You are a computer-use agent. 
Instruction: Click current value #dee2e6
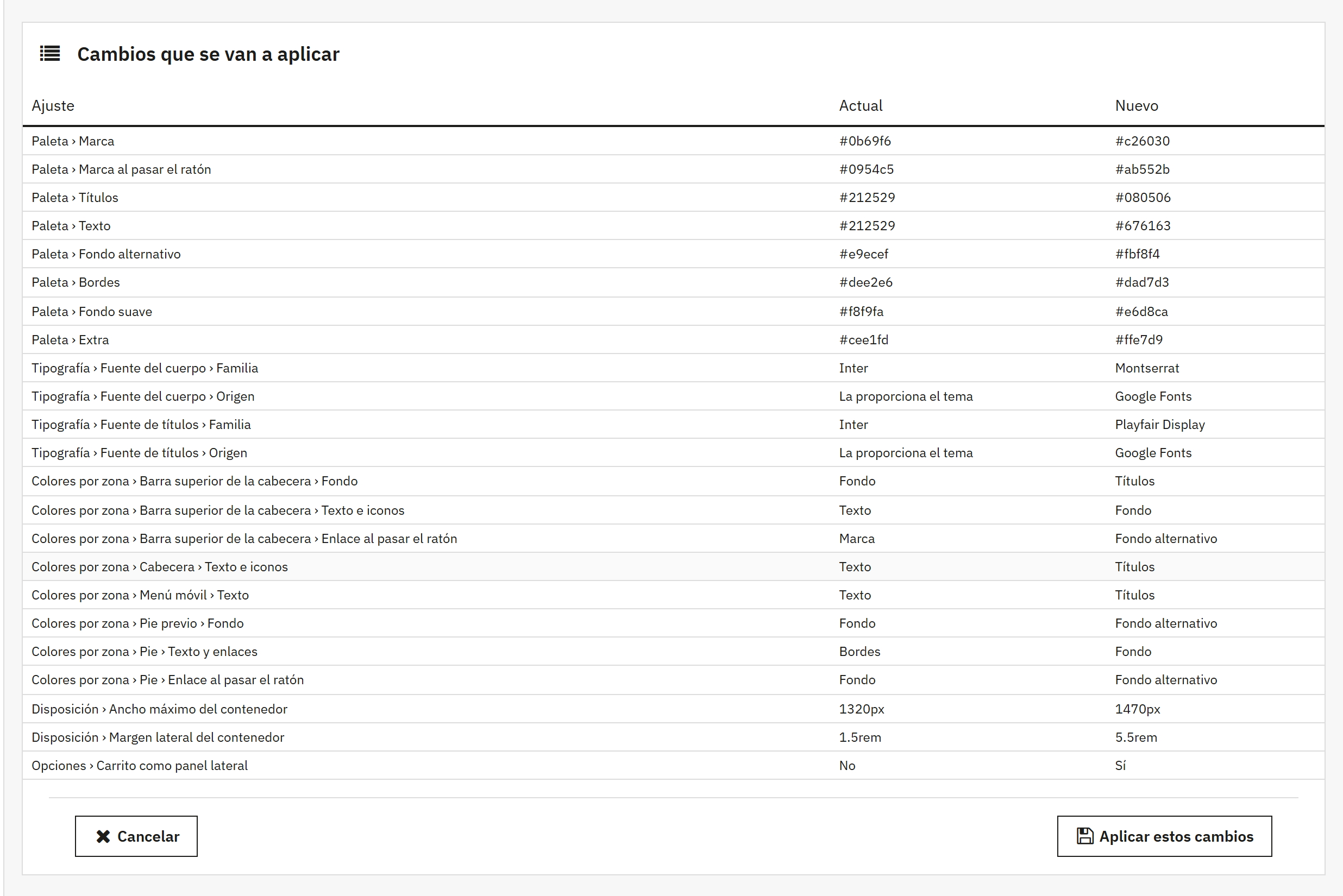click(865, 282)
